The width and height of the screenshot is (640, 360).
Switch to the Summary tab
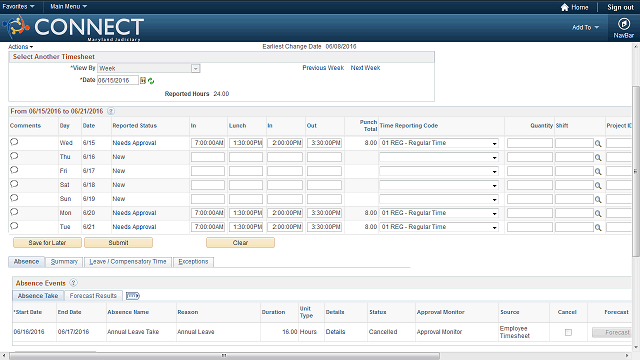[x=64, y=262]
